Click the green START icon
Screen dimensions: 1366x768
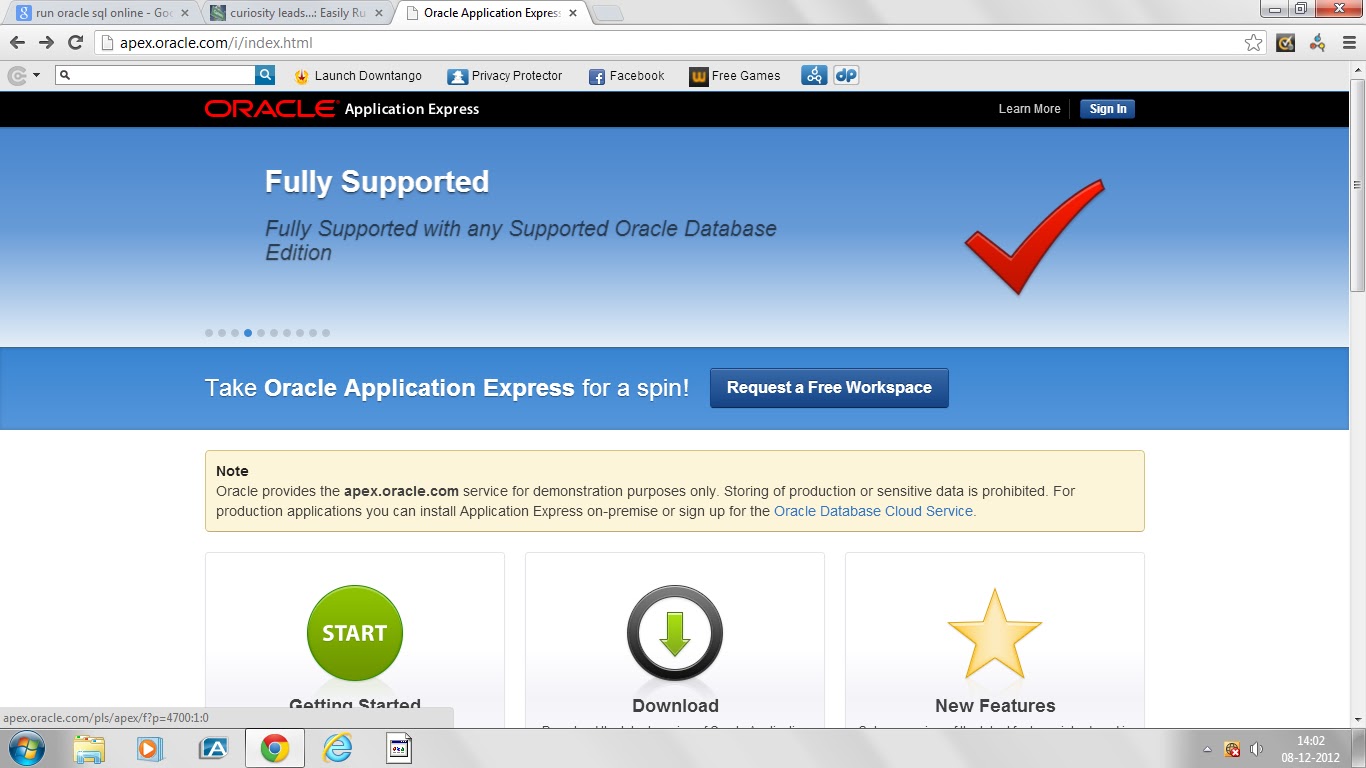tap(355, 633)
